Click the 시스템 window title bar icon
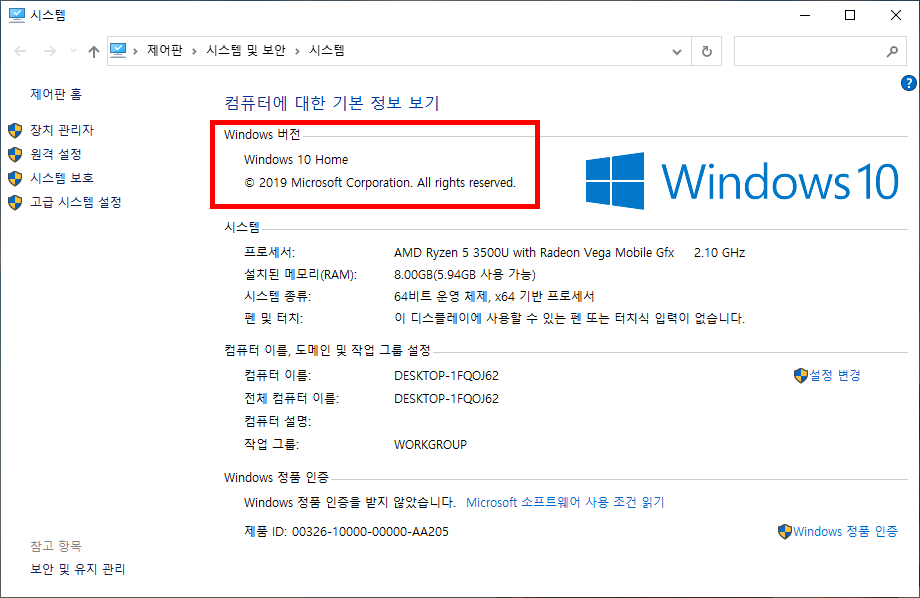Screen dimensions: 920x598 [x=16, y=15]
